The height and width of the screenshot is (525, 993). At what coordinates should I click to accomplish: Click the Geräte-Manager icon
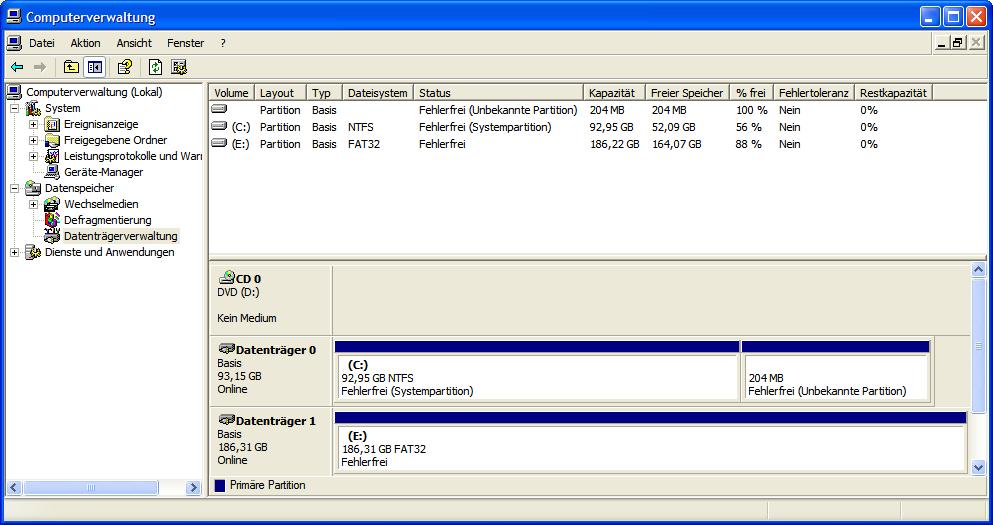click(x=53, y=172)
